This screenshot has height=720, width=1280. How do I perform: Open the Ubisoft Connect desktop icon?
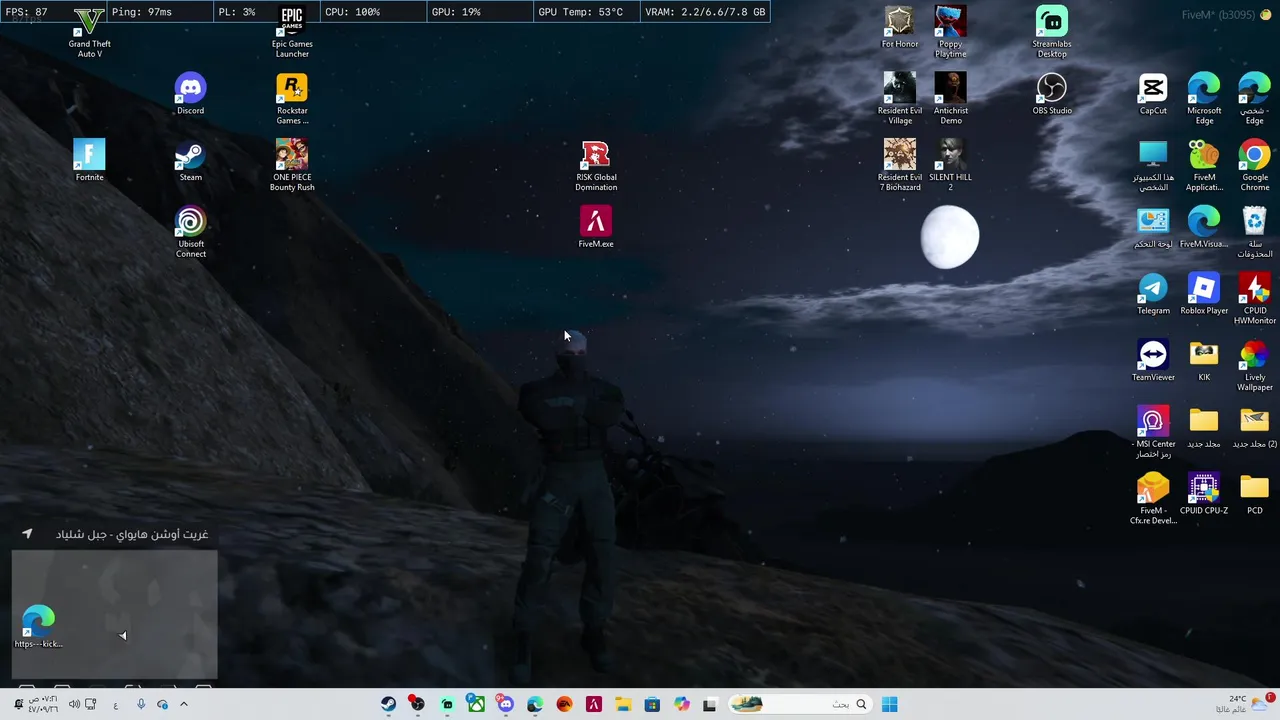coord(190,232)
